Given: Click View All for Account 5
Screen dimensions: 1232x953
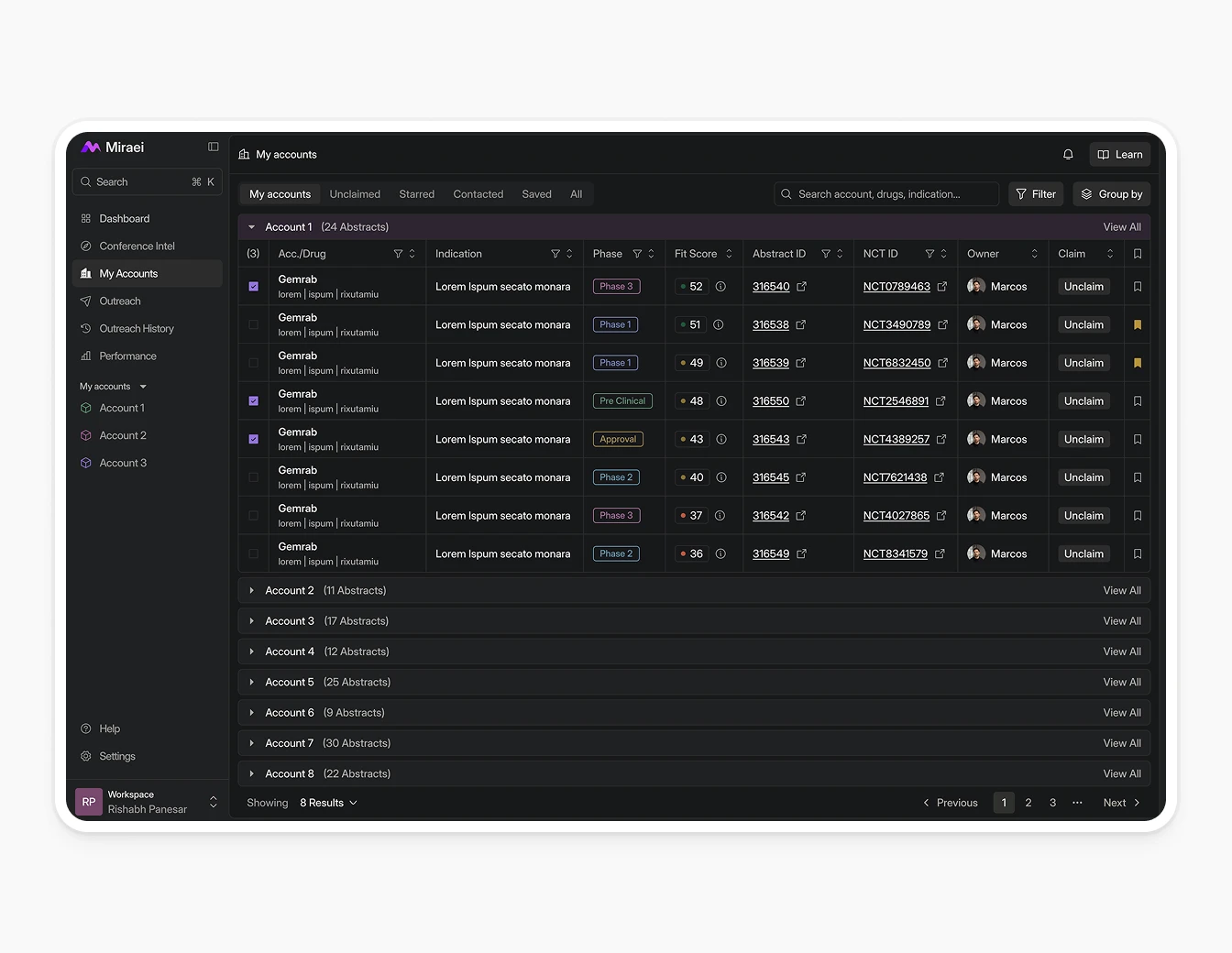Looking at the screenshot, I should point(1122,683).
